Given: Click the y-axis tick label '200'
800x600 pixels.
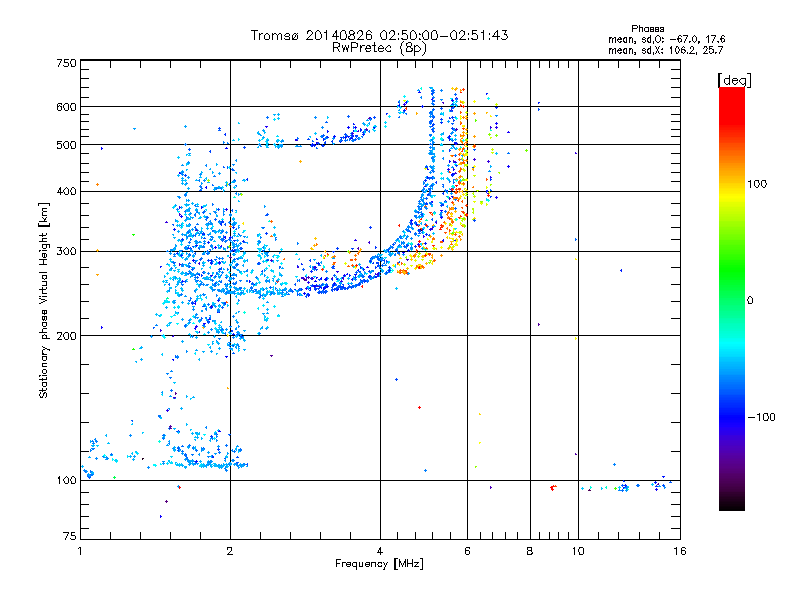Looking at the screenshot, I should (x=66, y=336).
